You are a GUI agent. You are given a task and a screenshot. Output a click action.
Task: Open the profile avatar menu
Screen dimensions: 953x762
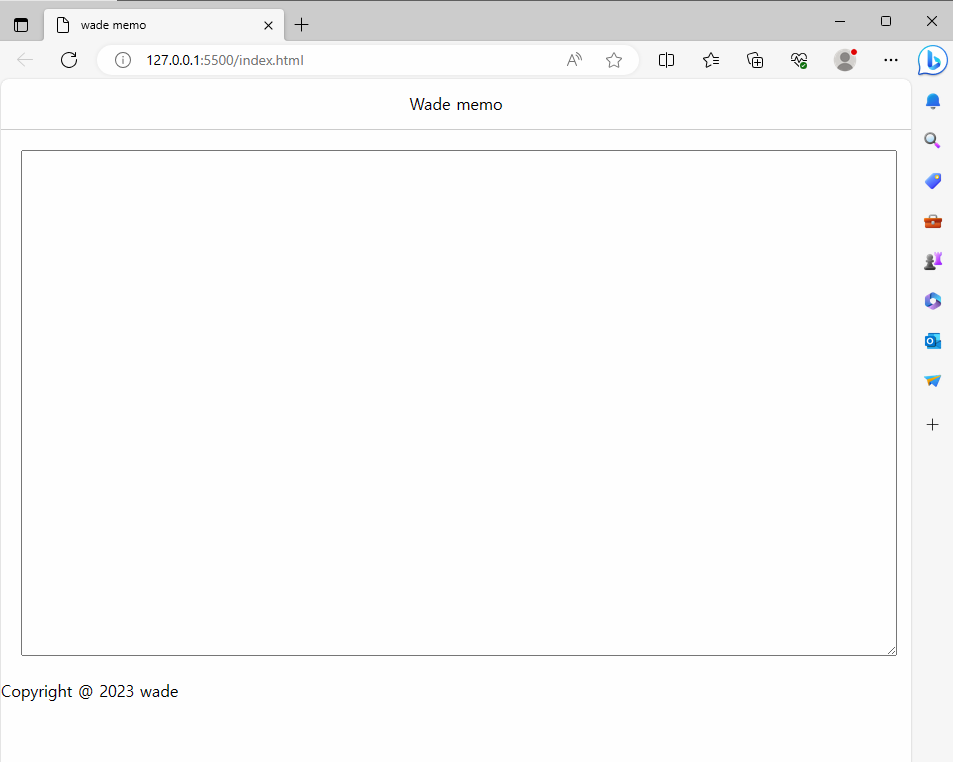coord(845,60)
